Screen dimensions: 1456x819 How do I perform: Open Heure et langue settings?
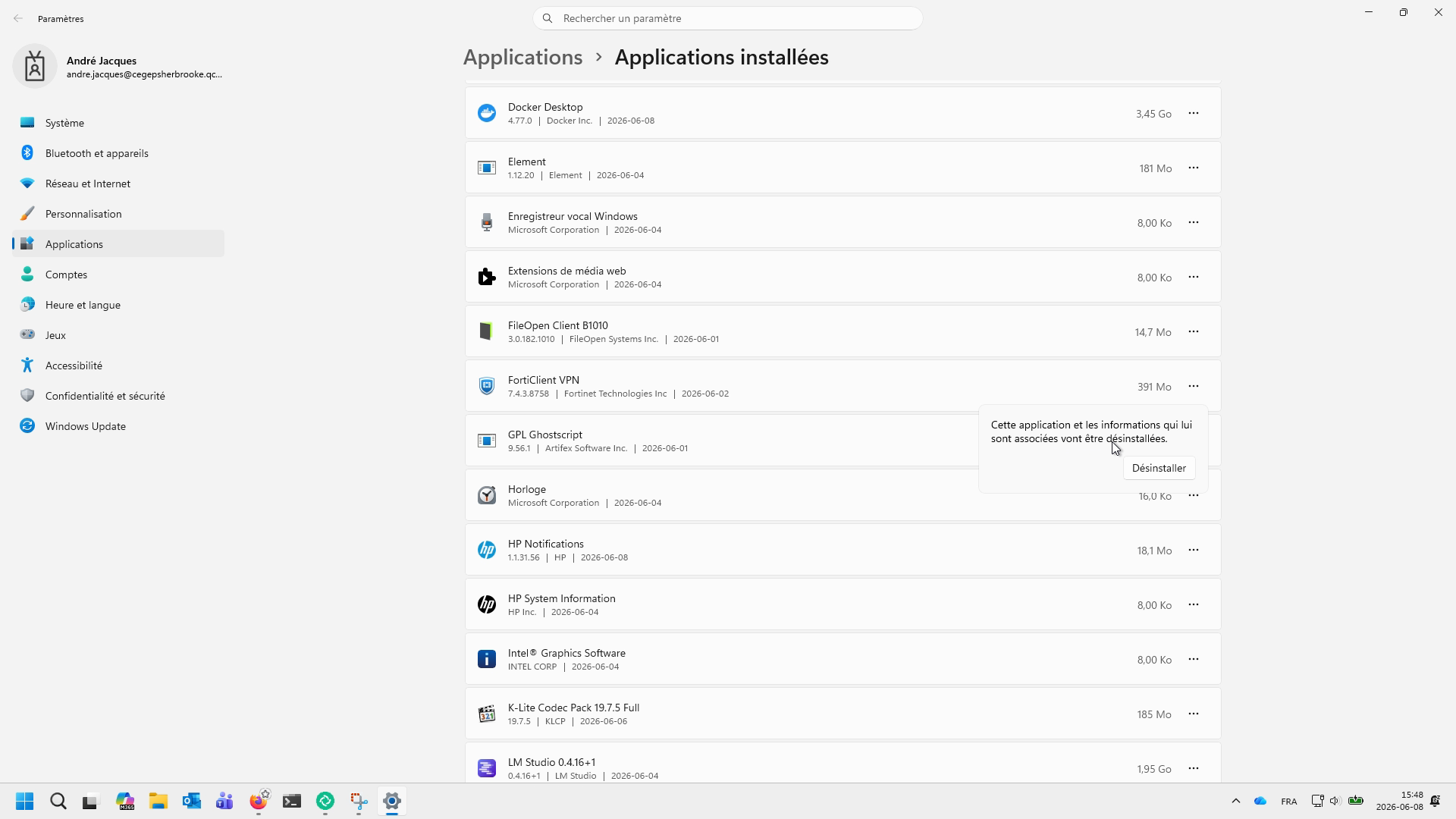[x=118, y=305]
